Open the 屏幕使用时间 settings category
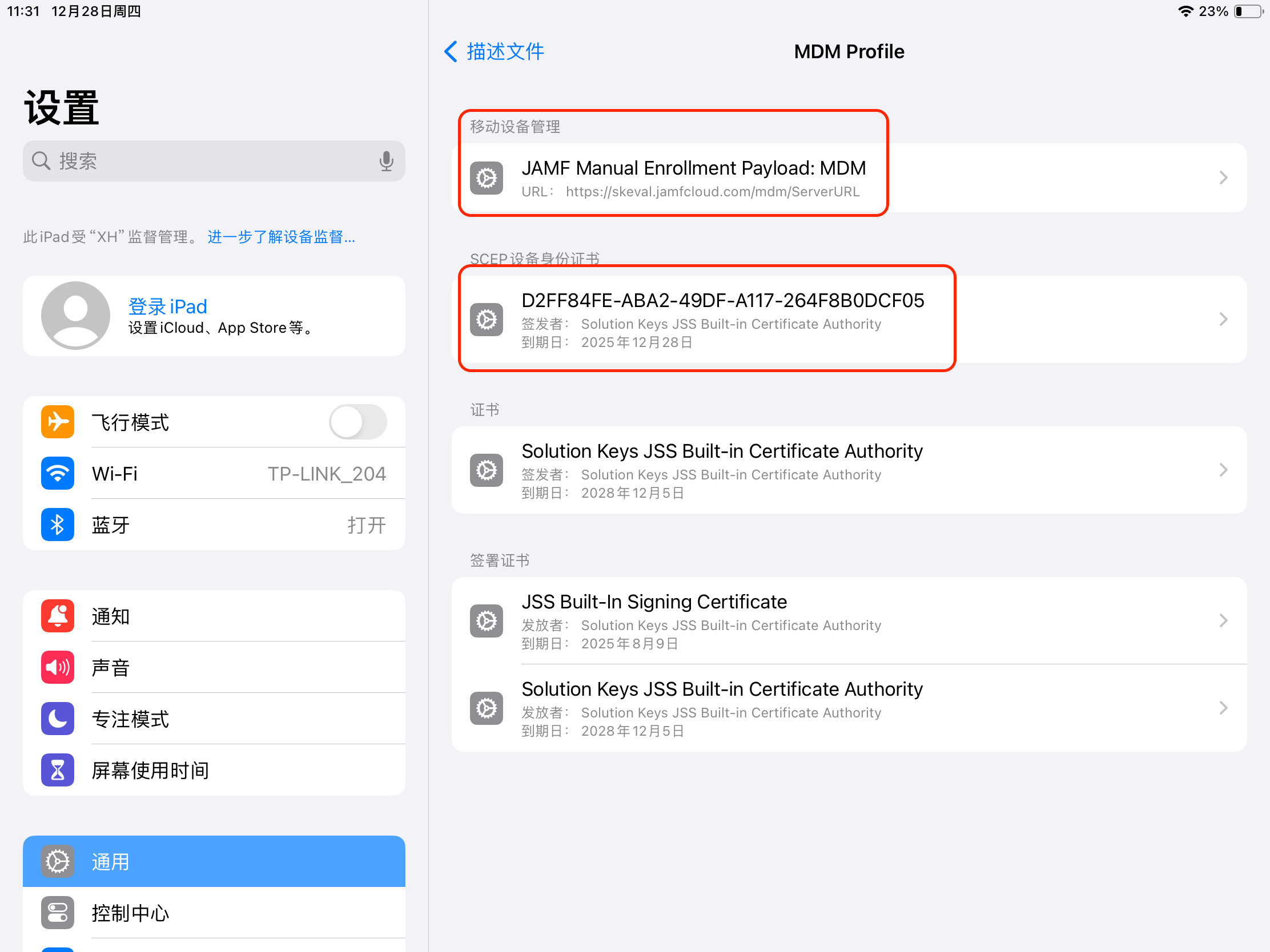Screen dimensions: 1270x952 (214, 770)
